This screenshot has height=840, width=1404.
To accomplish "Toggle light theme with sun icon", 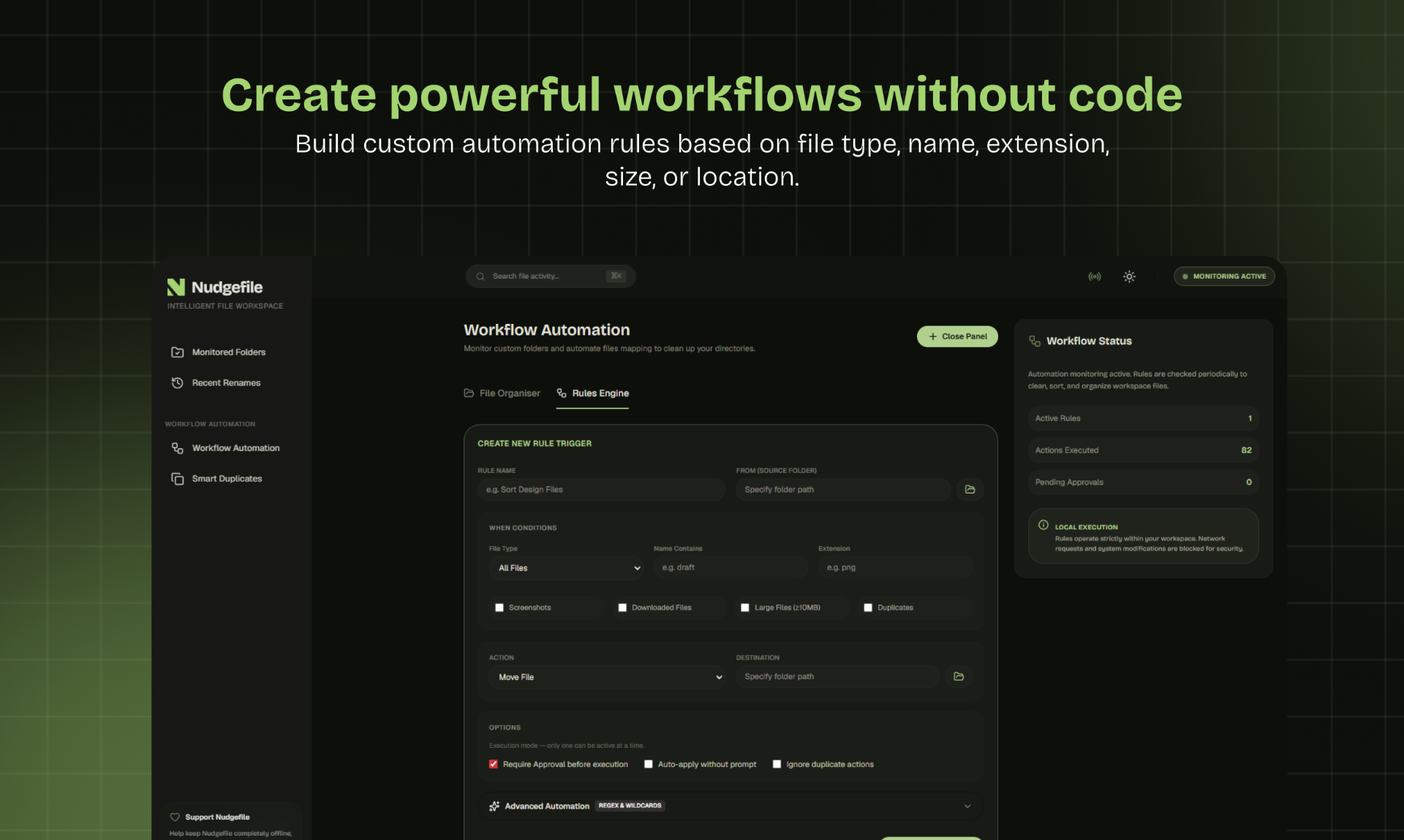I will (x=1129, y=276).
